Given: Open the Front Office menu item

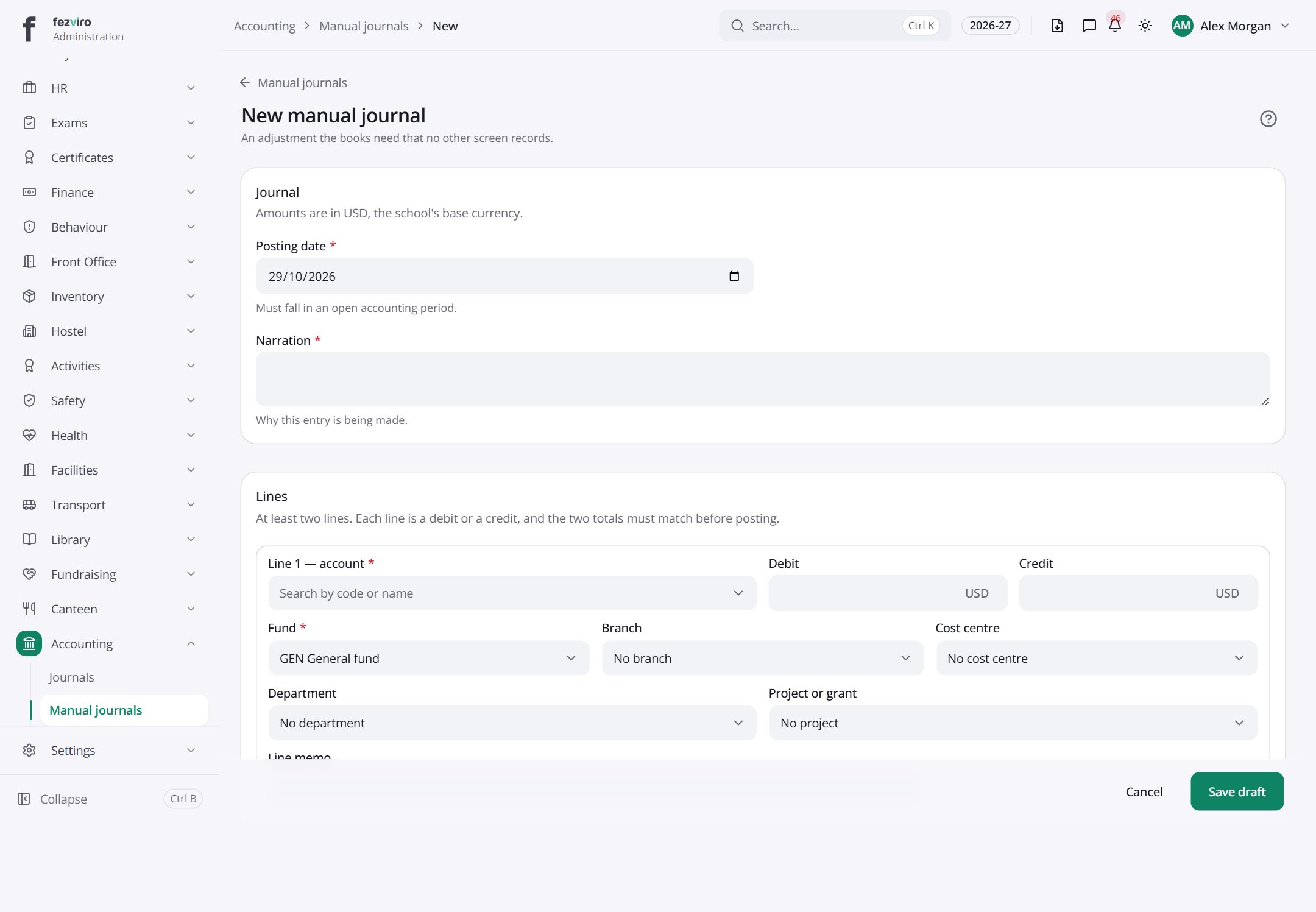Looking at the screenshot, I should click(x=110, y=261).
